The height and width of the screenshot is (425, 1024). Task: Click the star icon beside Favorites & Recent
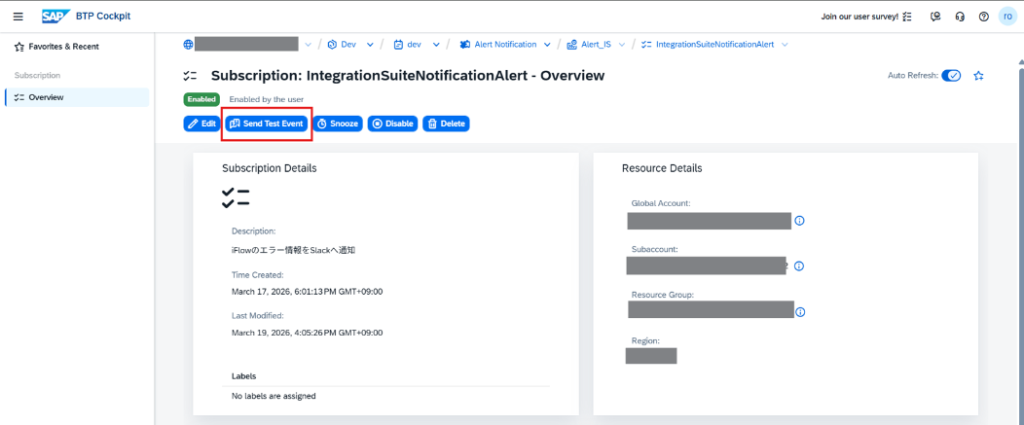click(x=19, y=47)
